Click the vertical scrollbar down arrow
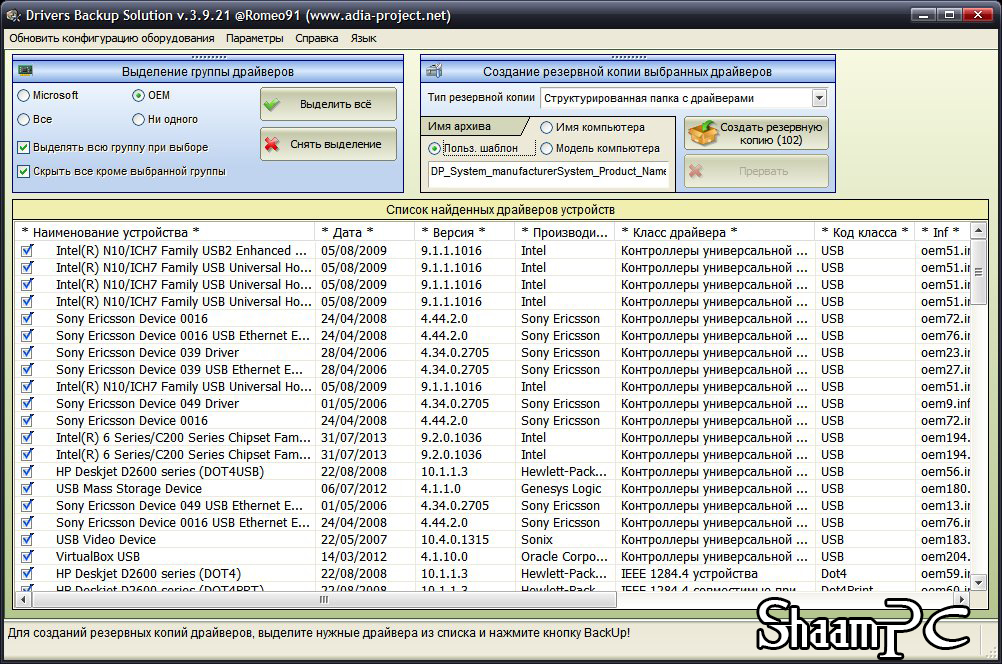This screenshot has width=1002, height=664. coord(978,582)
